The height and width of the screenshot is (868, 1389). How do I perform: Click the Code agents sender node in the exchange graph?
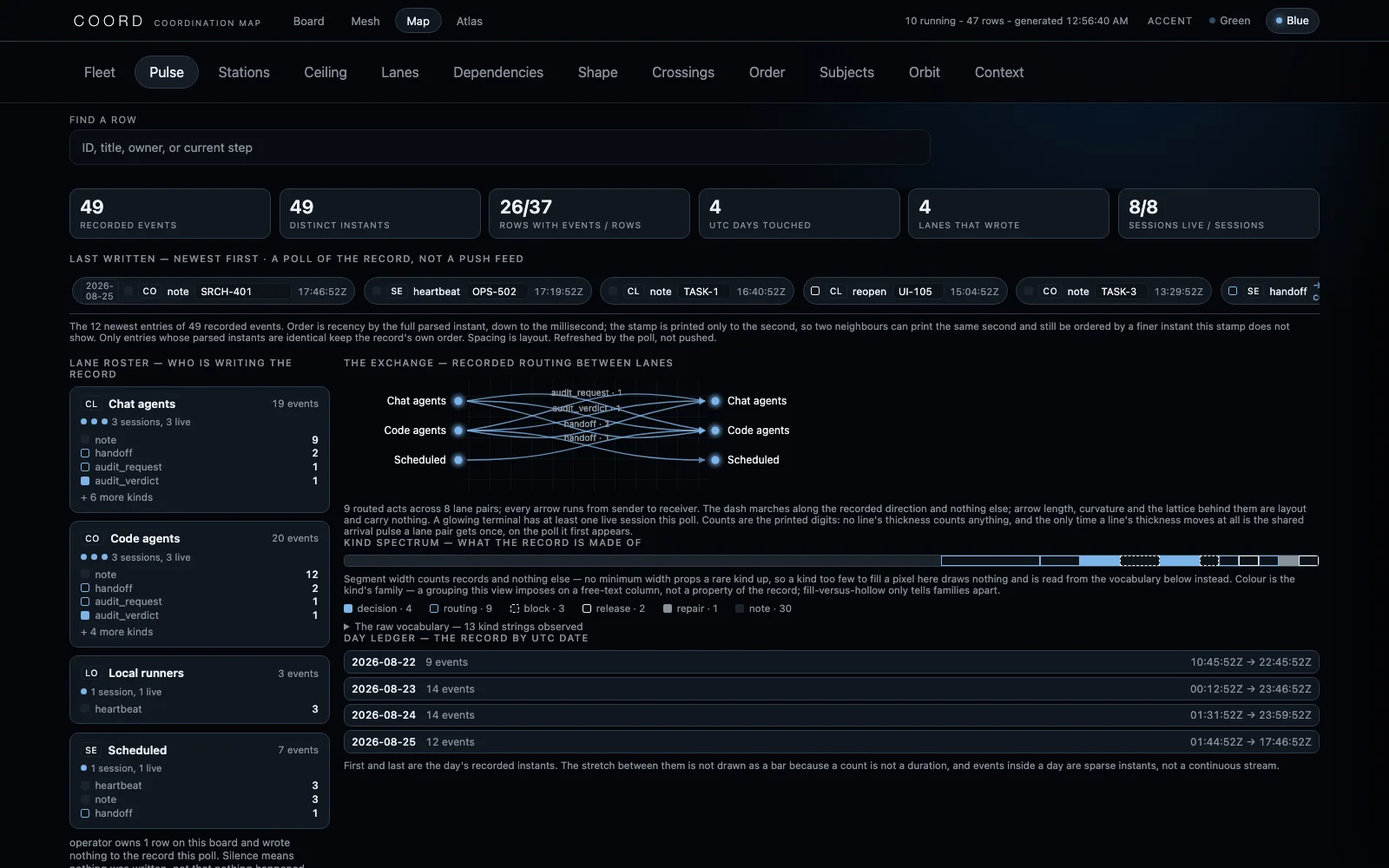click(x=458, y=431)
